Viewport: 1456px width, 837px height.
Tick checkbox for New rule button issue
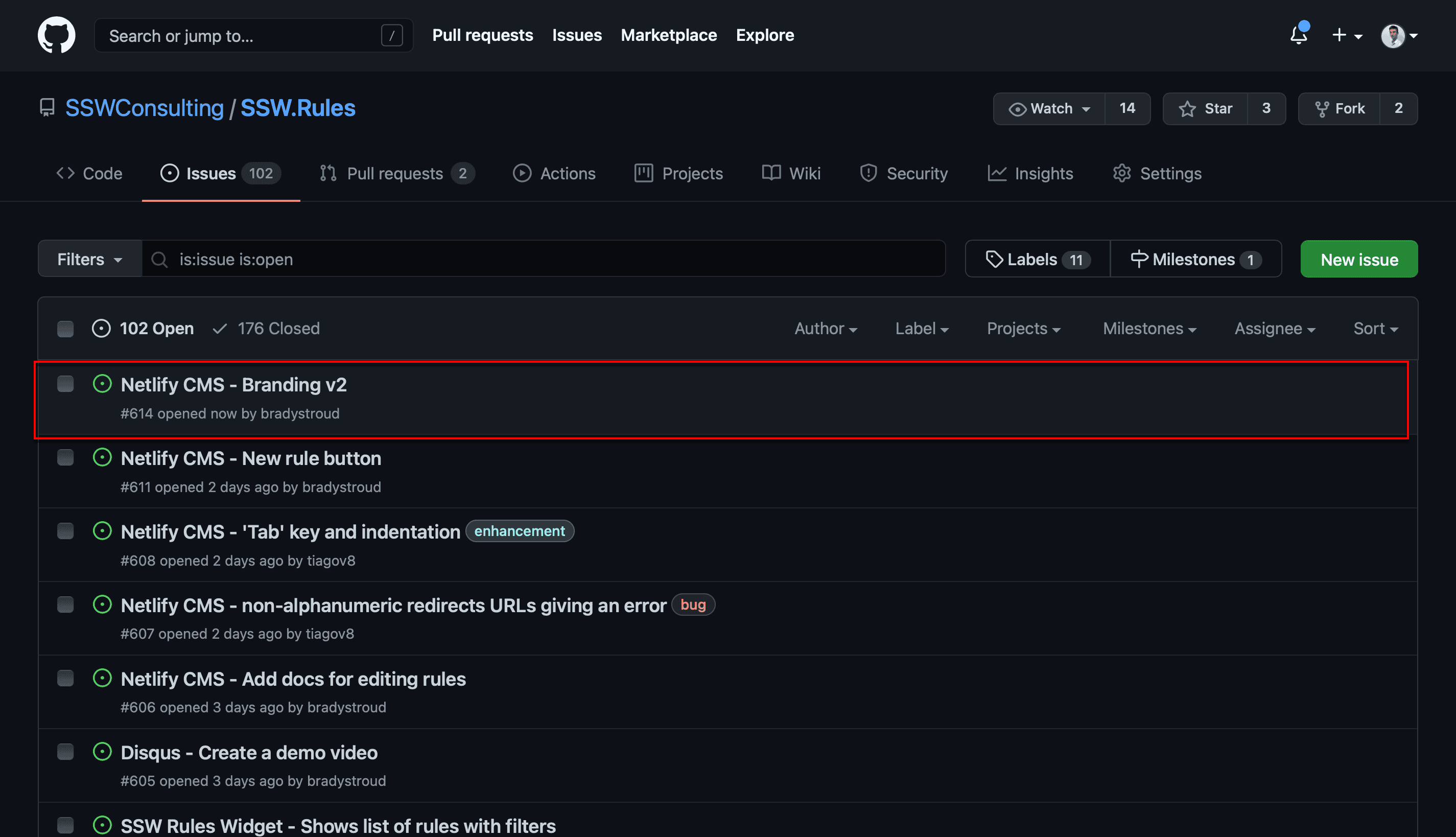click(x=65, y=457)
